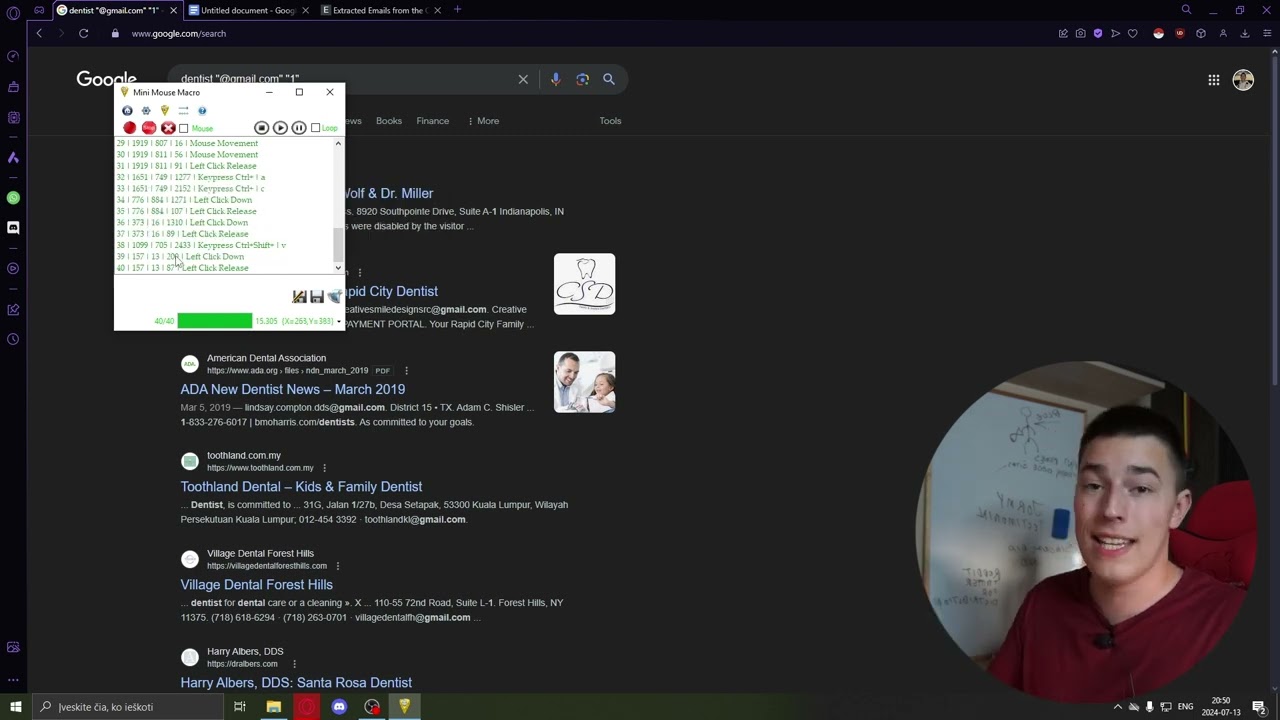Click the green macro progress bar
Image resolution: width=1280 pixels, height=720 pixels.
point(215,321)
